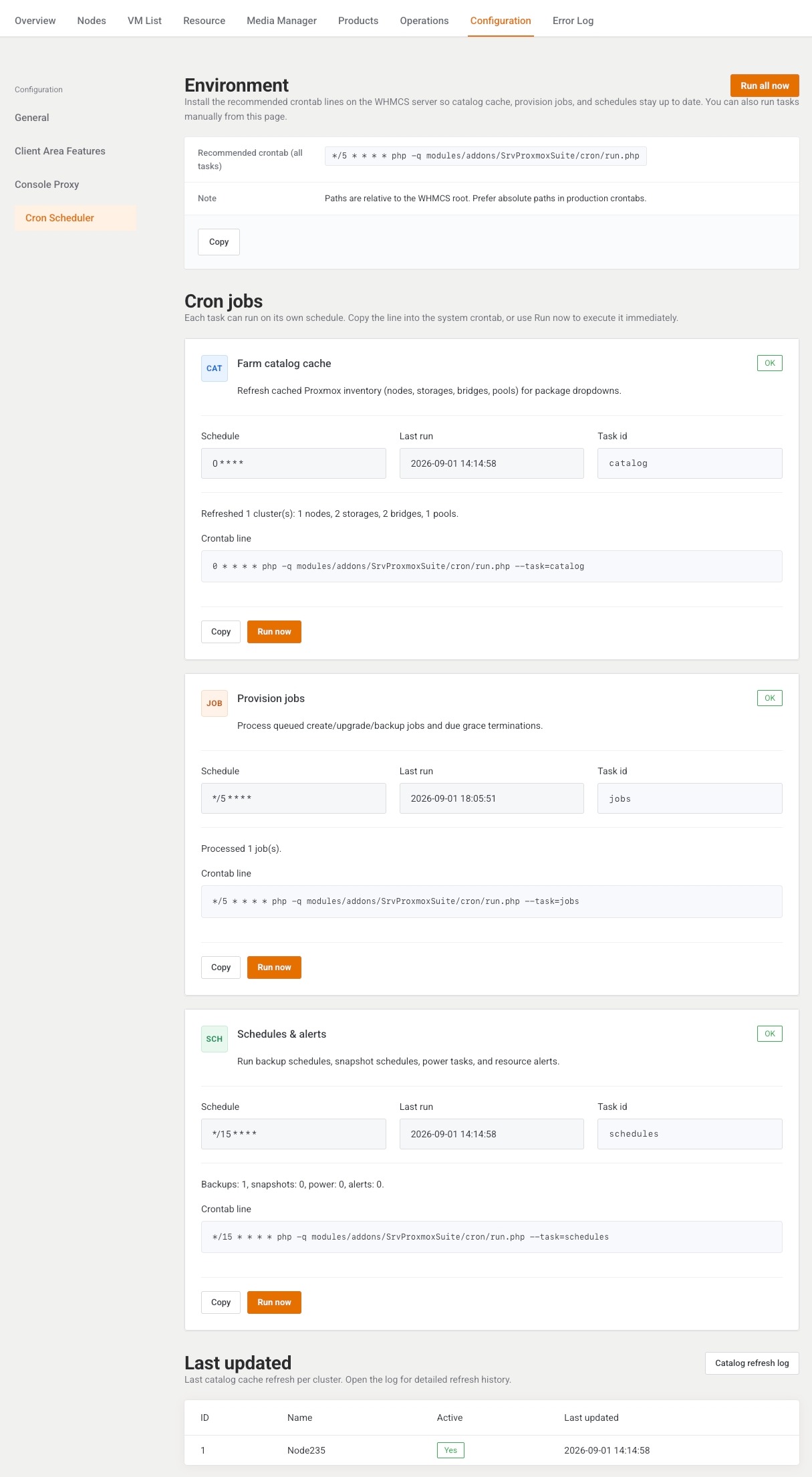Viewport: 812px width, 1477px height.
Task: Click the SCH badge icon for Schedules & alerts
Action: [215, 1039]
